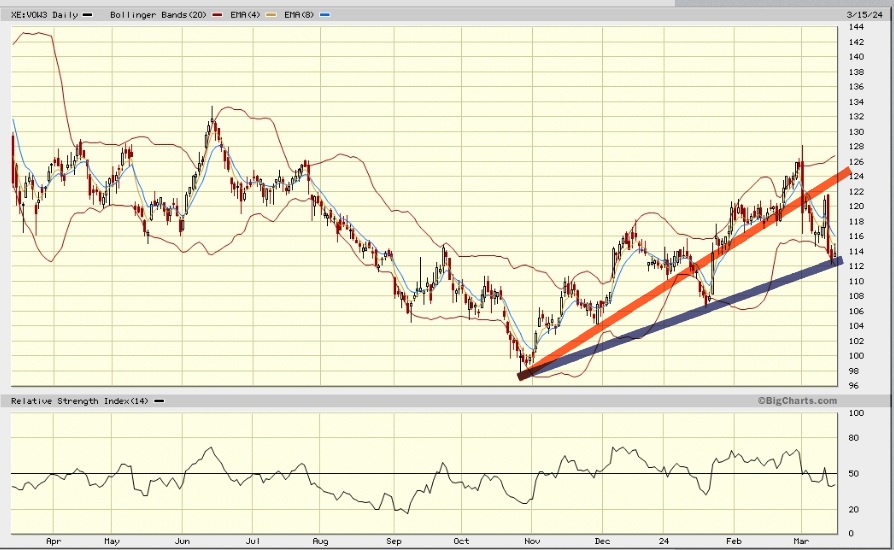Click the dark blue support trendline
Image resolution: width=894 pixels, height=550 pixels.
[680, 318]
